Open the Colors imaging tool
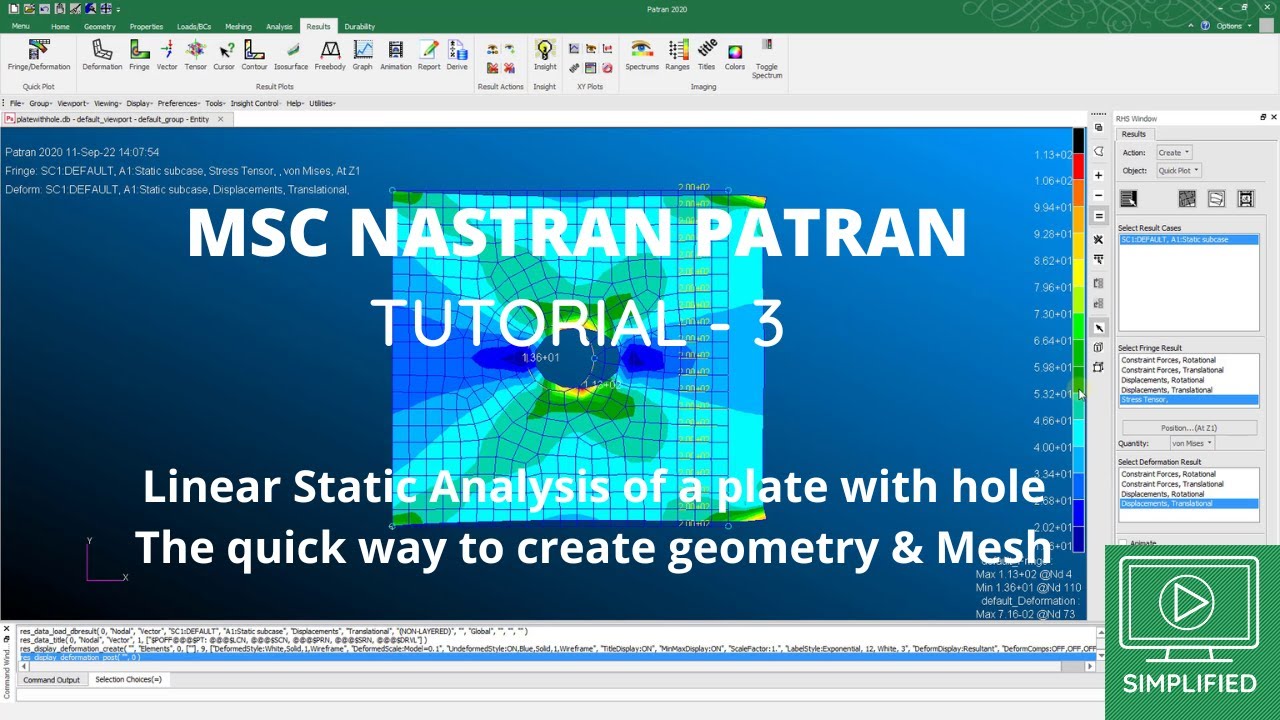 tap(735, 56)
